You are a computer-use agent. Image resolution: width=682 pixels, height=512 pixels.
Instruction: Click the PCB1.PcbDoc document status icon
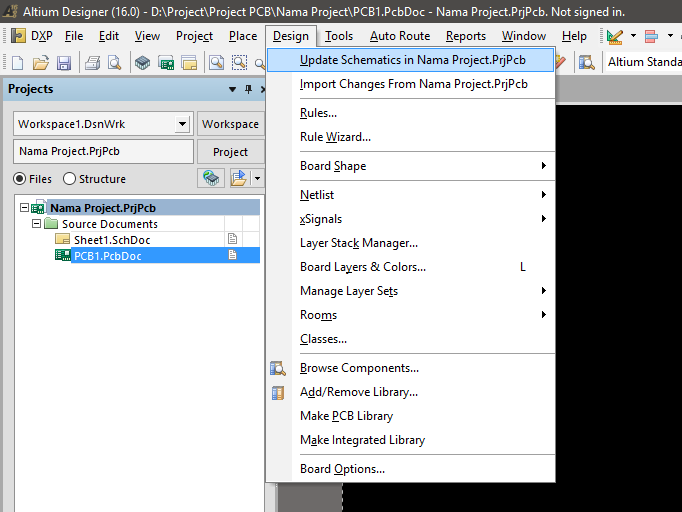pyautogui.click(x=233, y=255)
